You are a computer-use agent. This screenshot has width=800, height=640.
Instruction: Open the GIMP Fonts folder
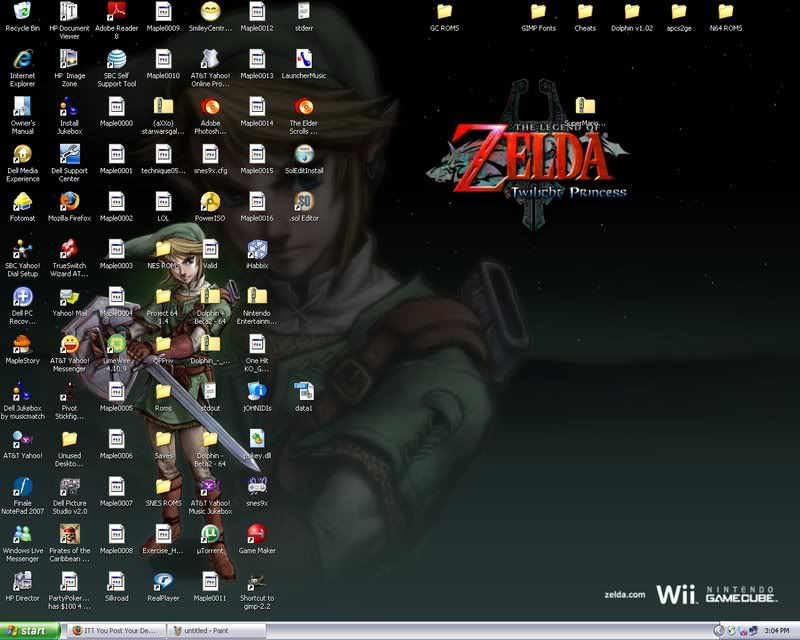click(x=538, y=11)
